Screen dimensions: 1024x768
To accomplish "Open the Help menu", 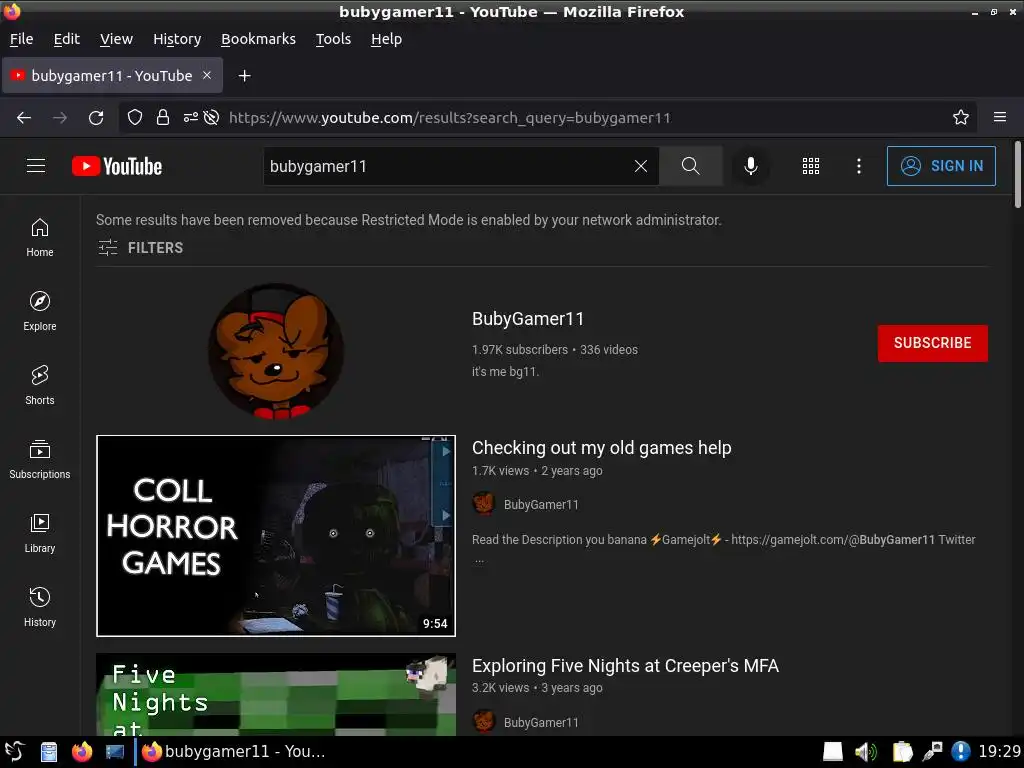I will (387, 39).
